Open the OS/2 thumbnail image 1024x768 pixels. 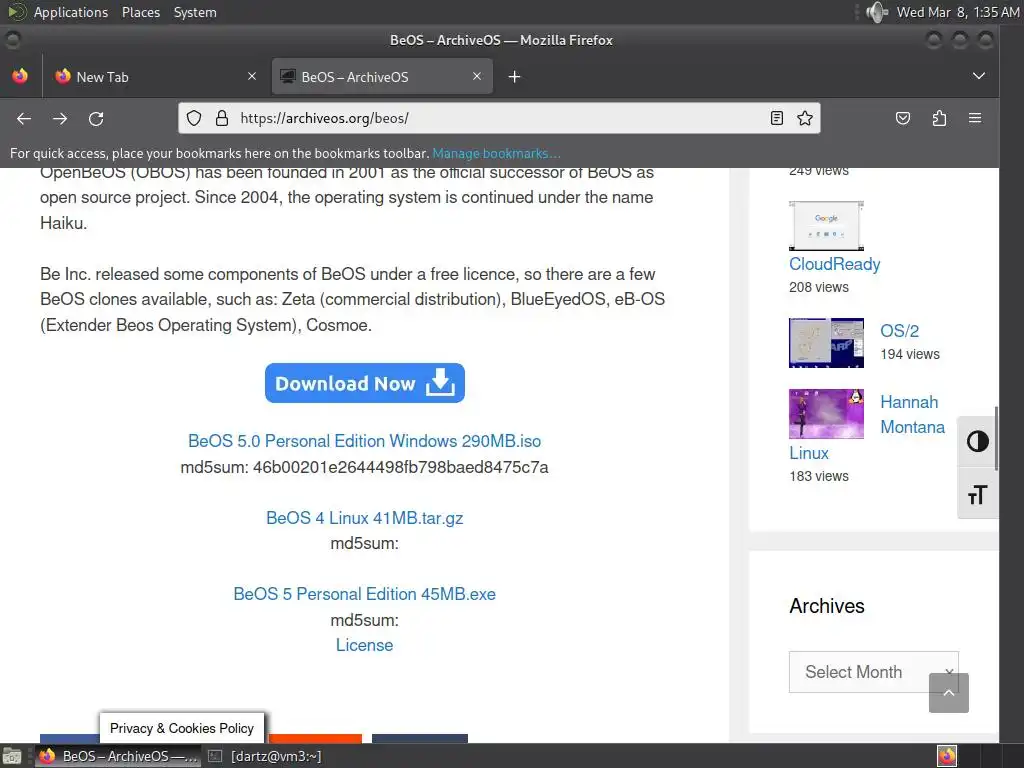coord(826,343)
